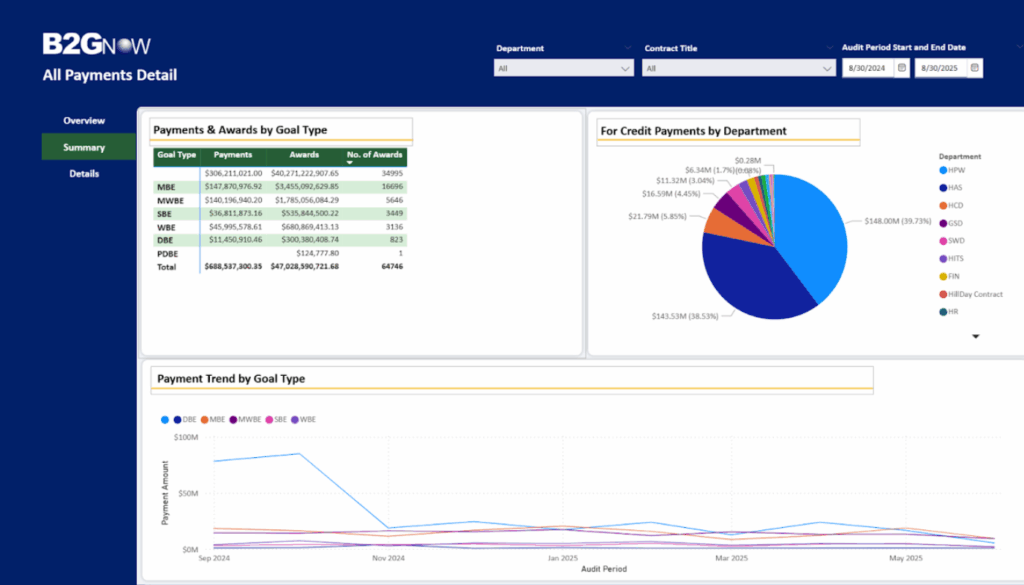Screen dimensions: 1024x585
Task: Select the Summary navigation tab
Action: (x=84, y=147)
